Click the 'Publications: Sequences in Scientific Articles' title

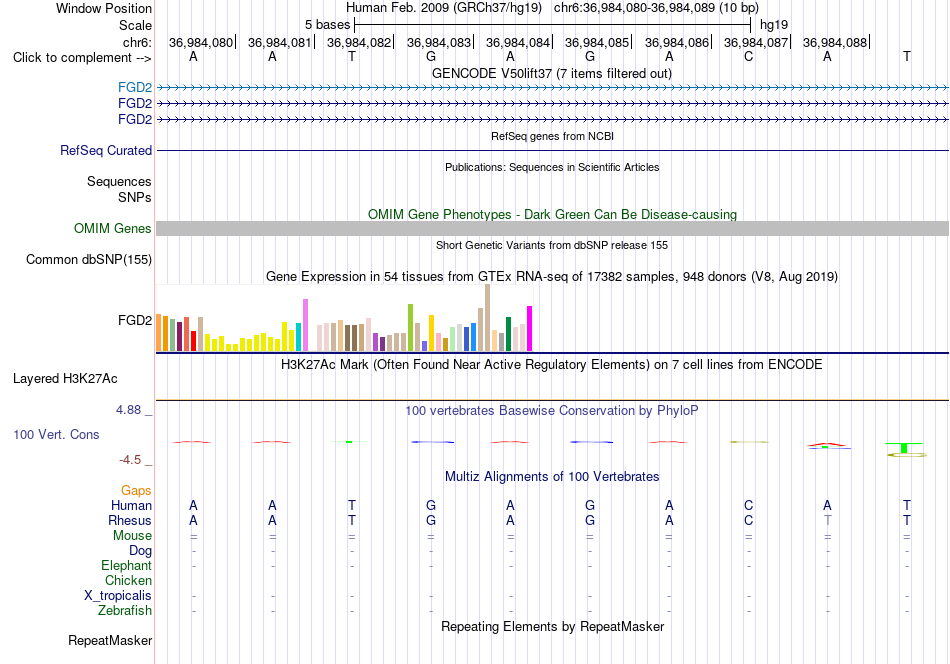(x=552, y=167)
